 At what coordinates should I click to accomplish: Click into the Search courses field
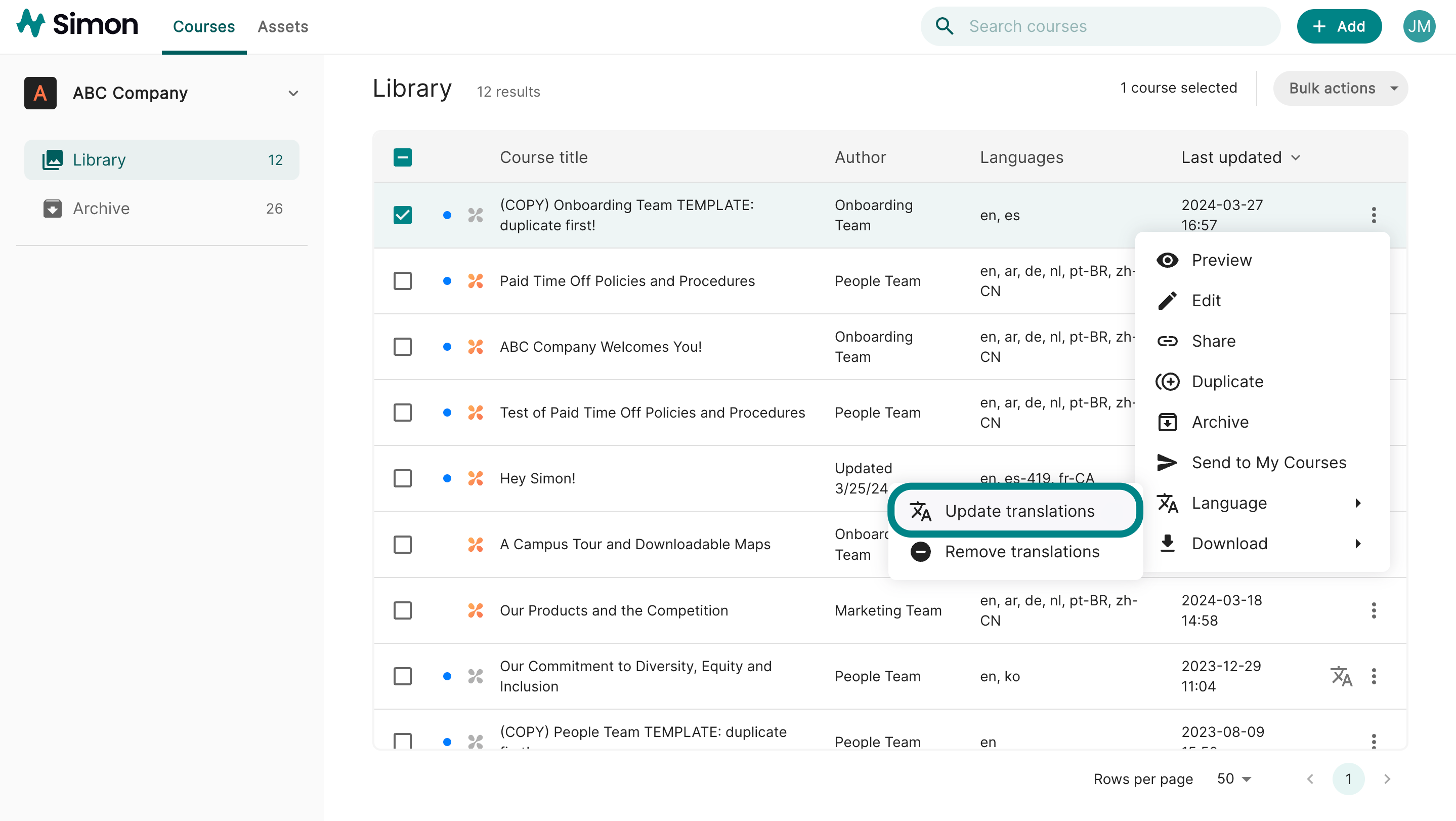tap(1100, 26)
